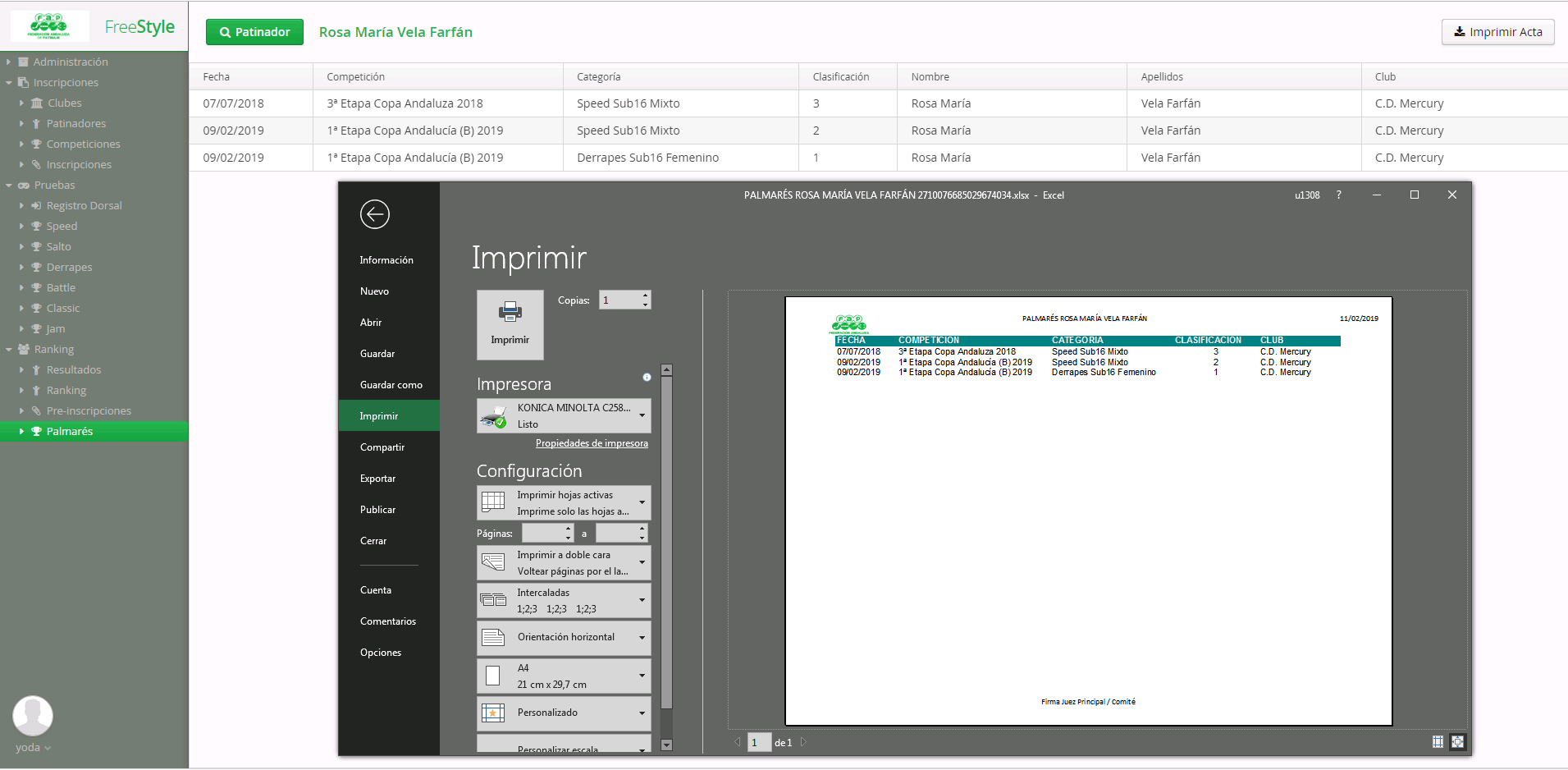
Task: Click the Imprimir Acta button
Action: [1497, 32]
